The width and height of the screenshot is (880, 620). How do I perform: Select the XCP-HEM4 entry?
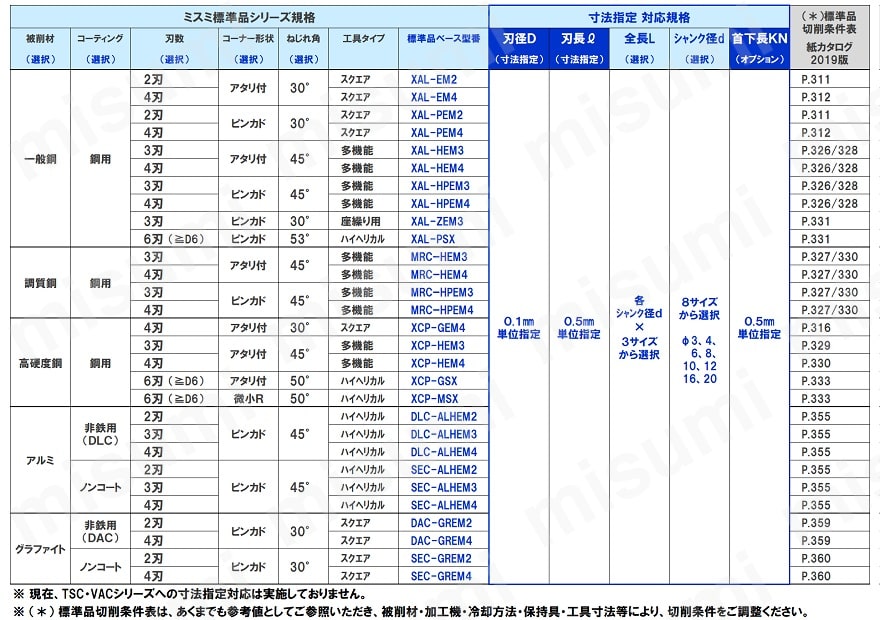pos(438,364)
